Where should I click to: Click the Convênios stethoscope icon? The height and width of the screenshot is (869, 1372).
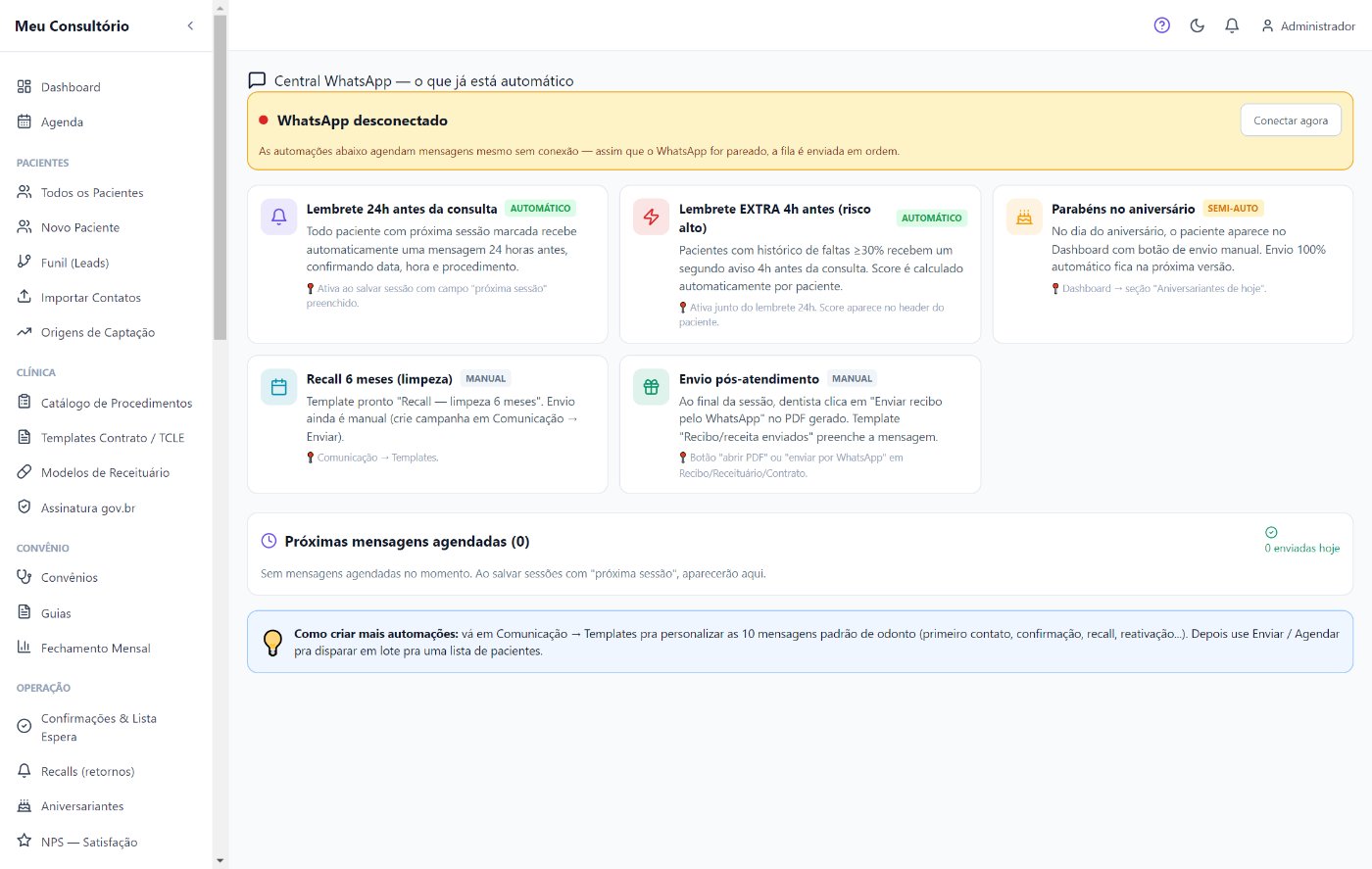click(24, 577)
